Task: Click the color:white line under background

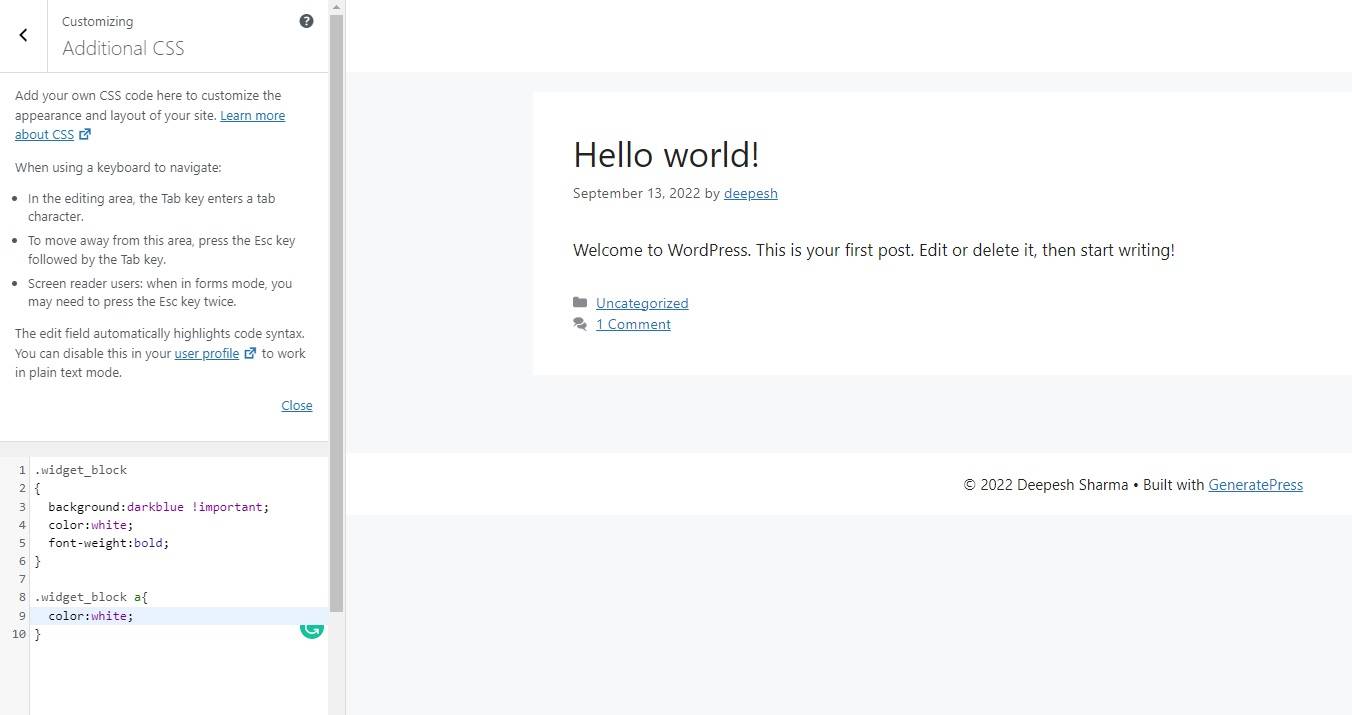Action: point(90,525)
